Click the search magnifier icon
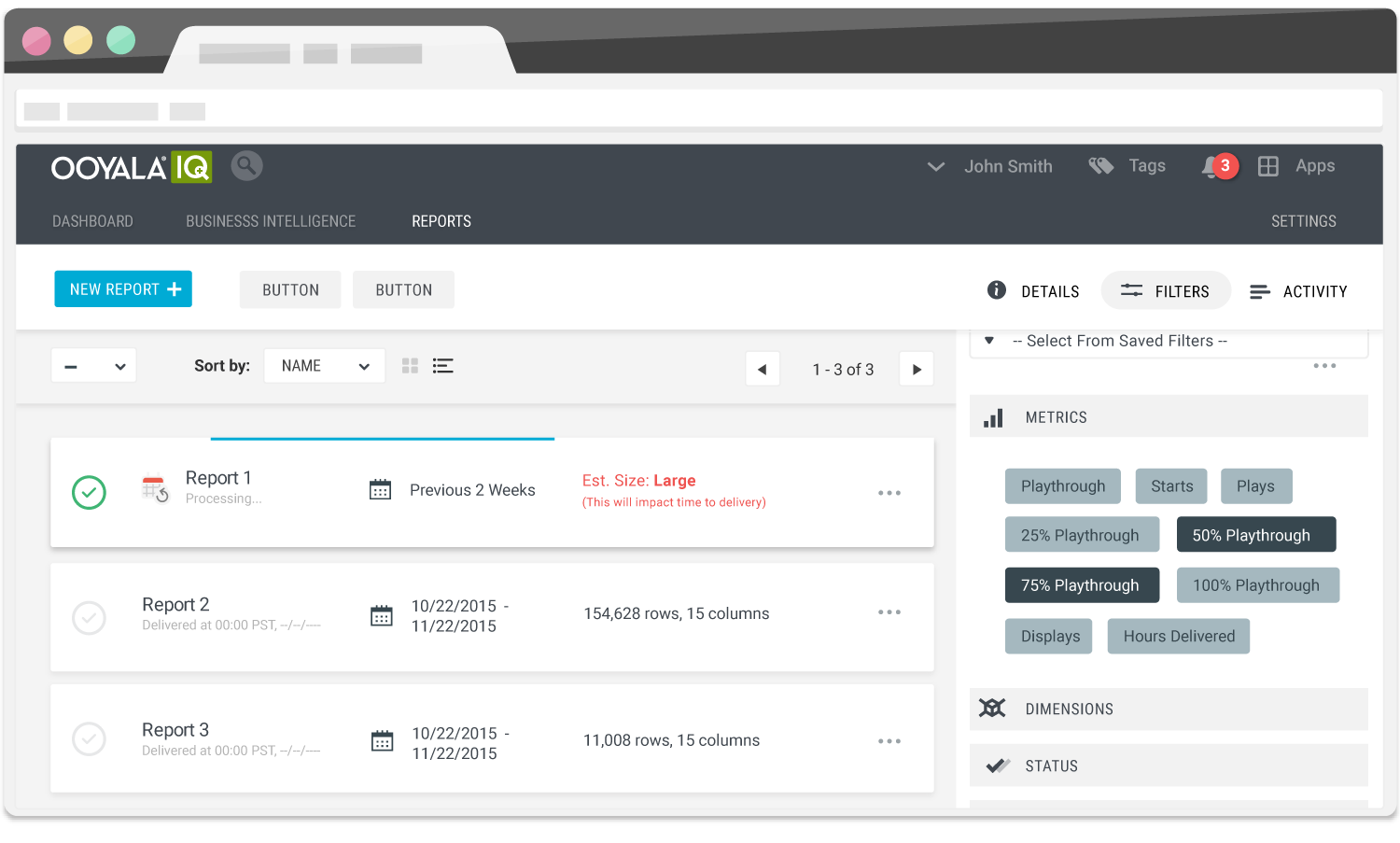 (x=246, y=166)
